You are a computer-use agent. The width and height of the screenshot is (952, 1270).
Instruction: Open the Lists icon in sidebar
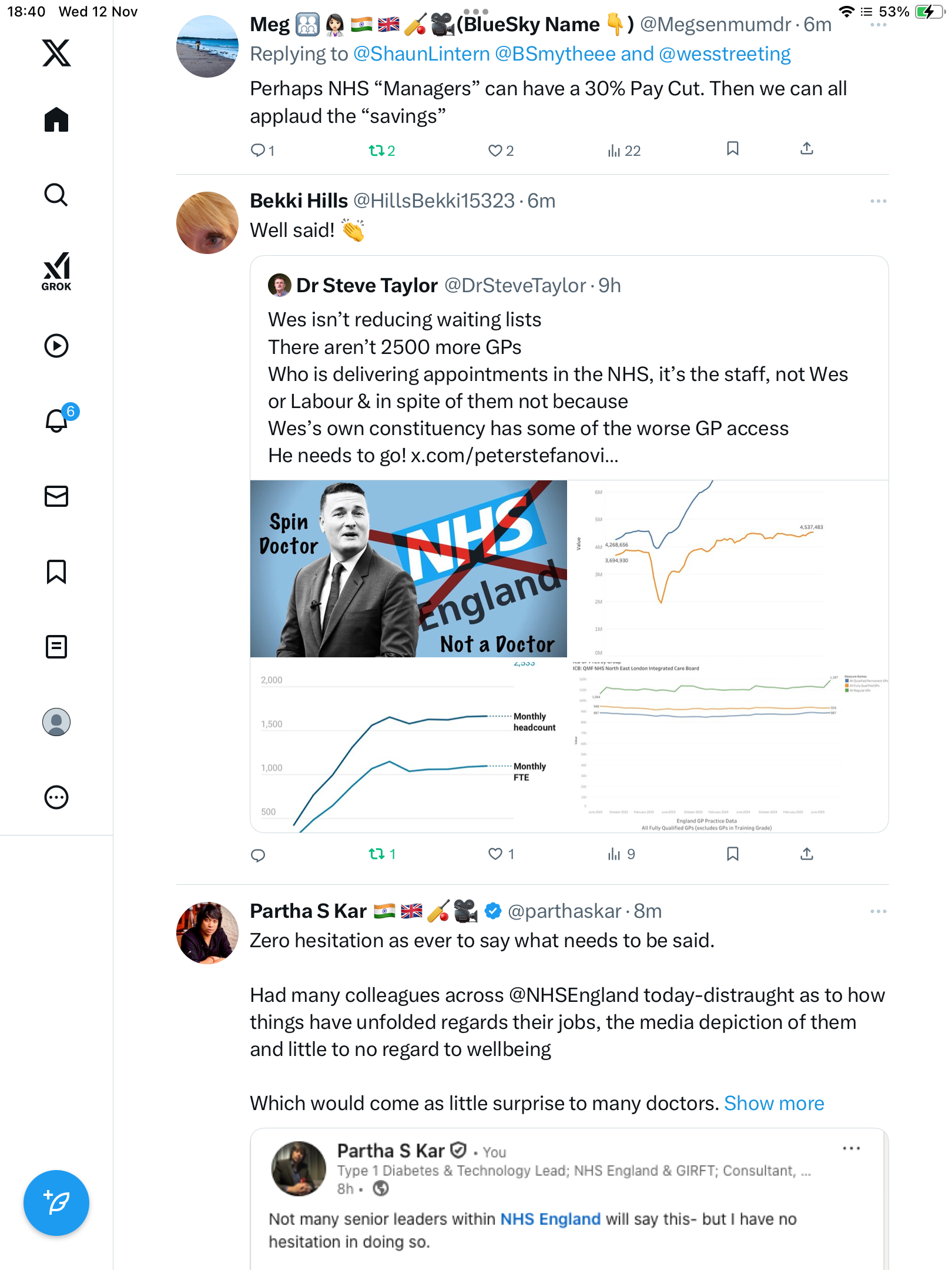click(56, 647)
